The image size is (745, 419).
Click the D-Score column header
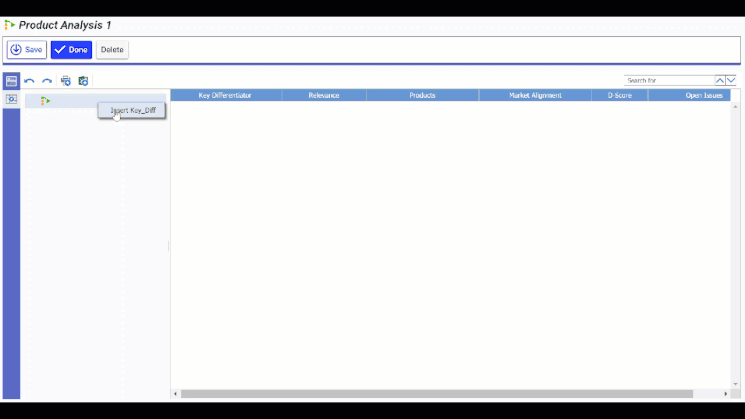tap(619, 96)
